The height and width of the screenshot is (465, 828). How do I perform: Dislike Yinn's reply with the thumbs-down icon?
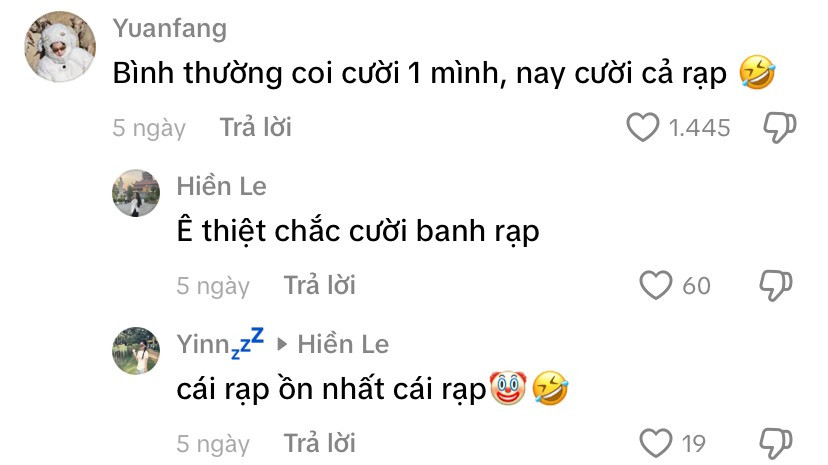tap(776, 443)
